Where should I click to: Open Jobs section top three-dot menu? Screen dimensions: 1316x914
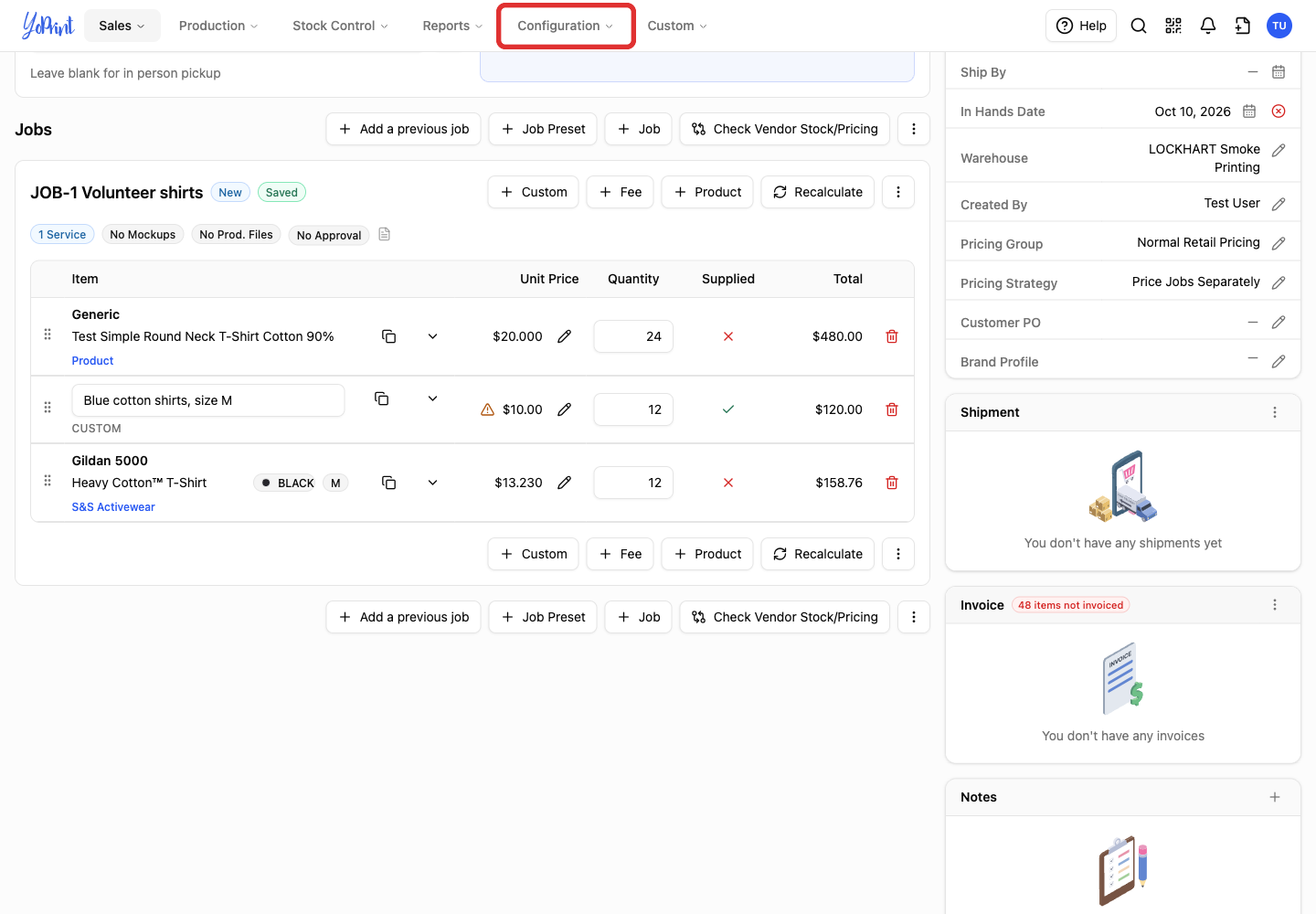914,129
